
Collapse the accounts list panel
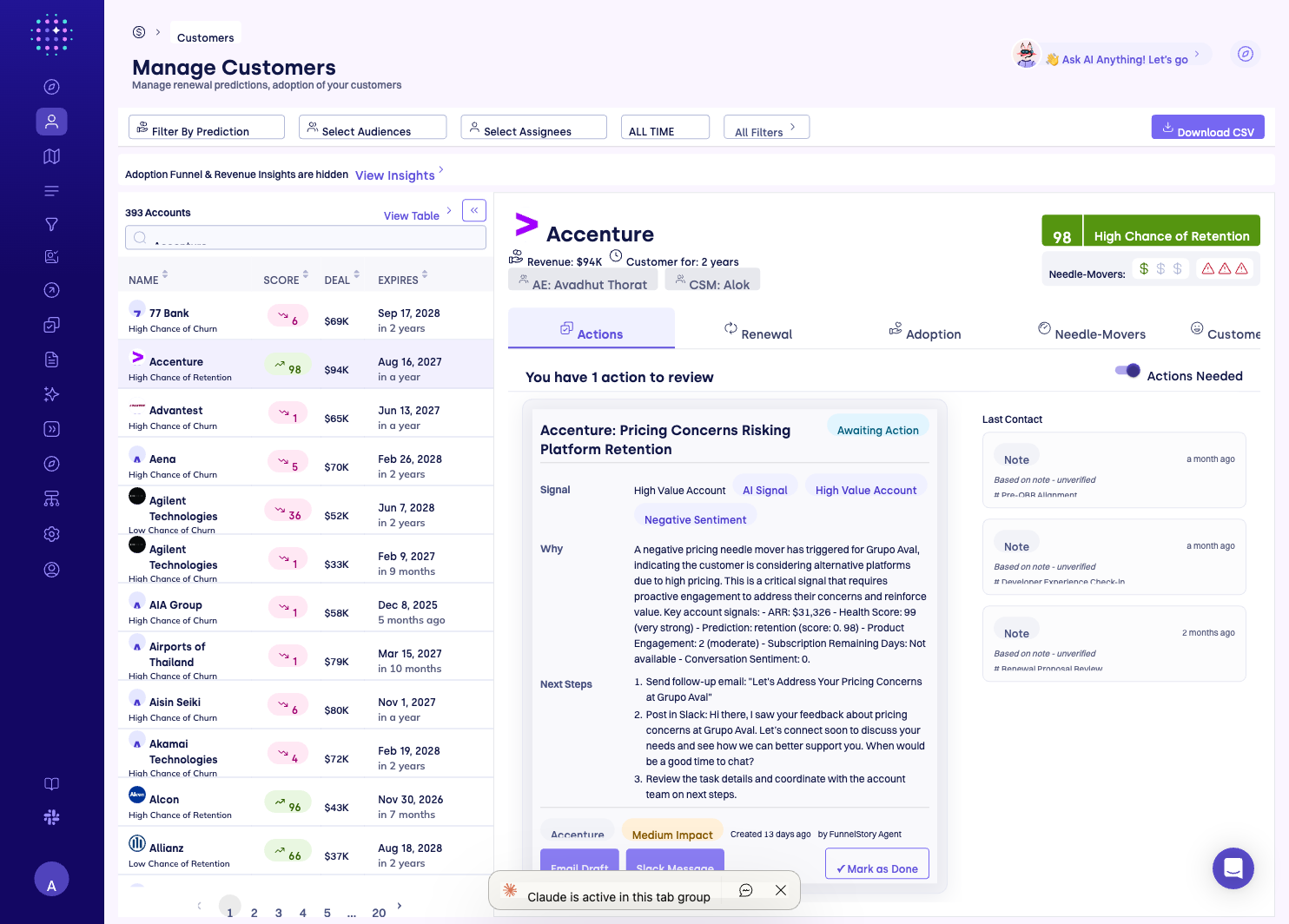click(x=474, y=210)
